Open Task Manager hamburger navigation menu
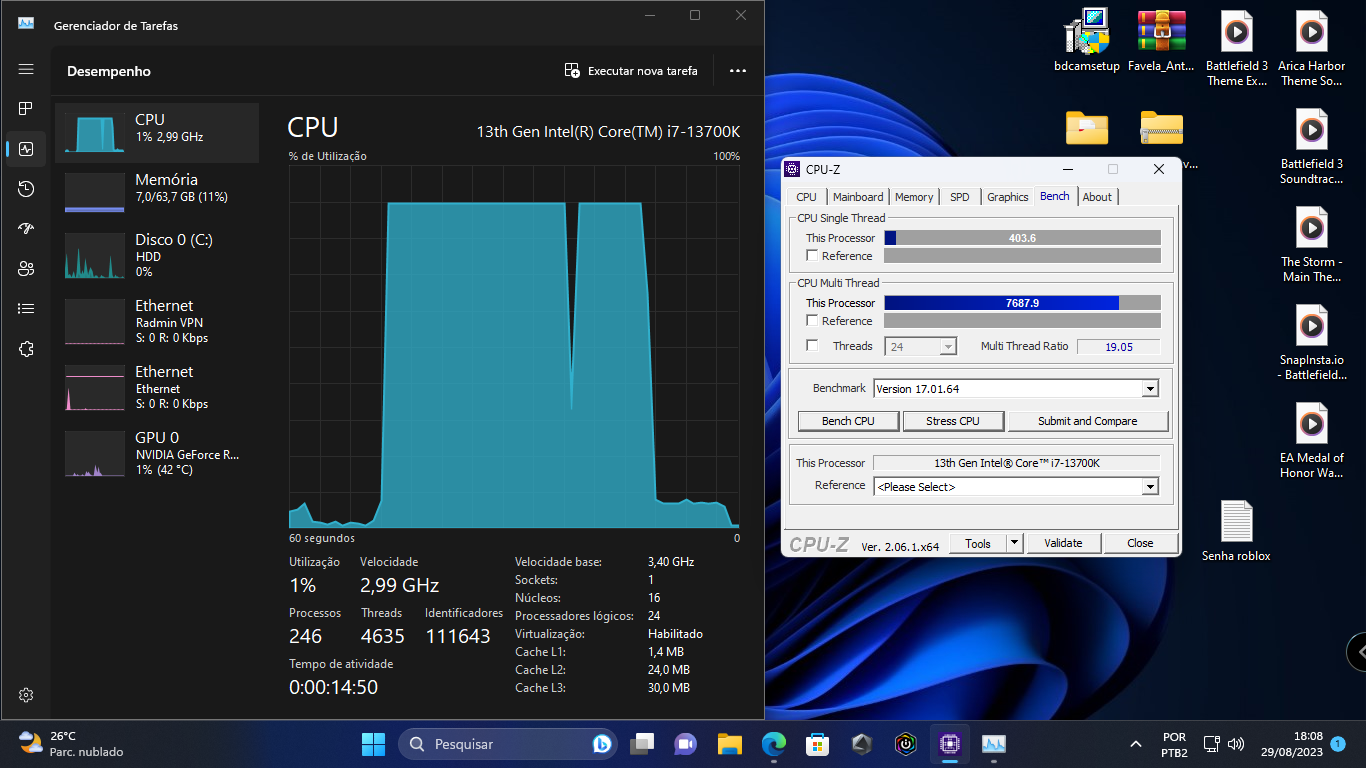Image resolution: width=1366 pixels, height=768 pixels. pos(26,69)
